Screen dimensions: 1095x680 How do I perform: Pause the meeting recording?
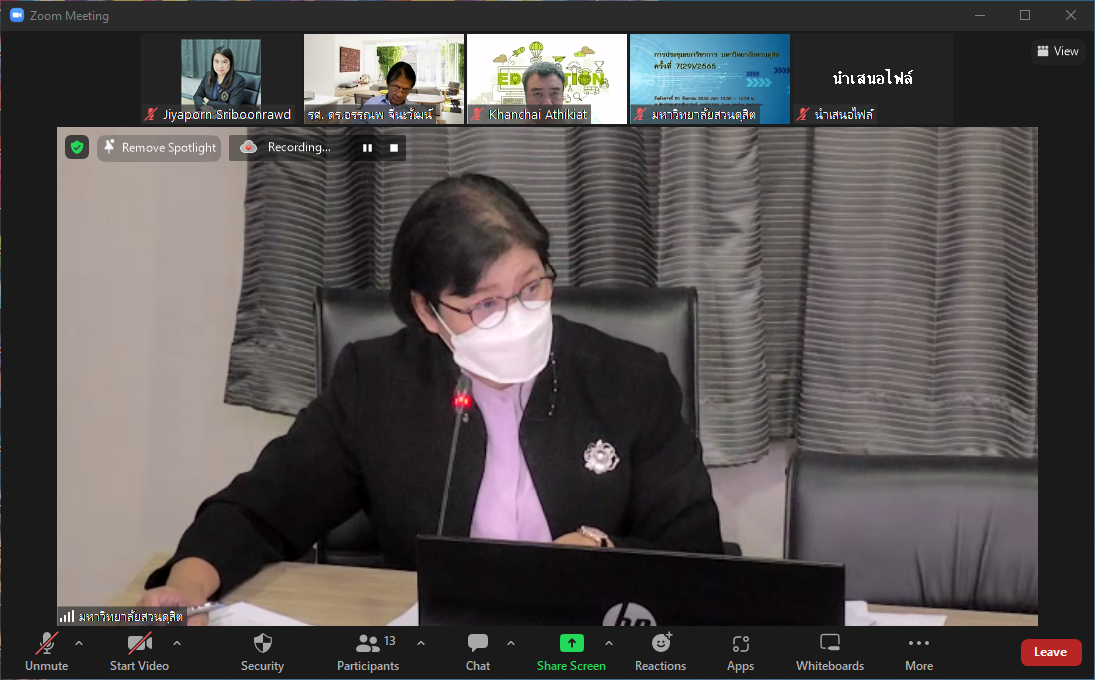click(367, 148)
